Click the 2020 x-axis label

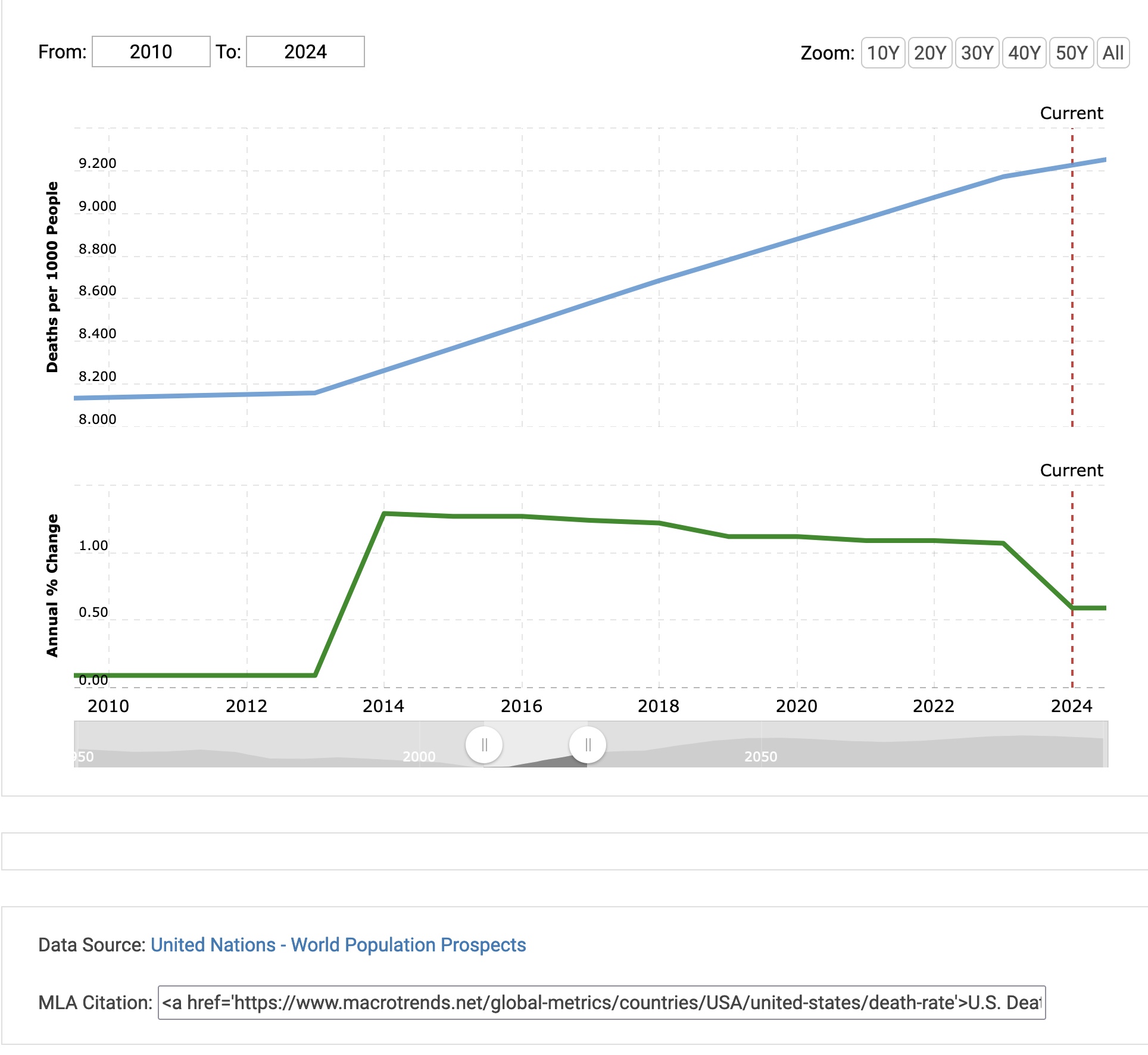pos(796,706)
